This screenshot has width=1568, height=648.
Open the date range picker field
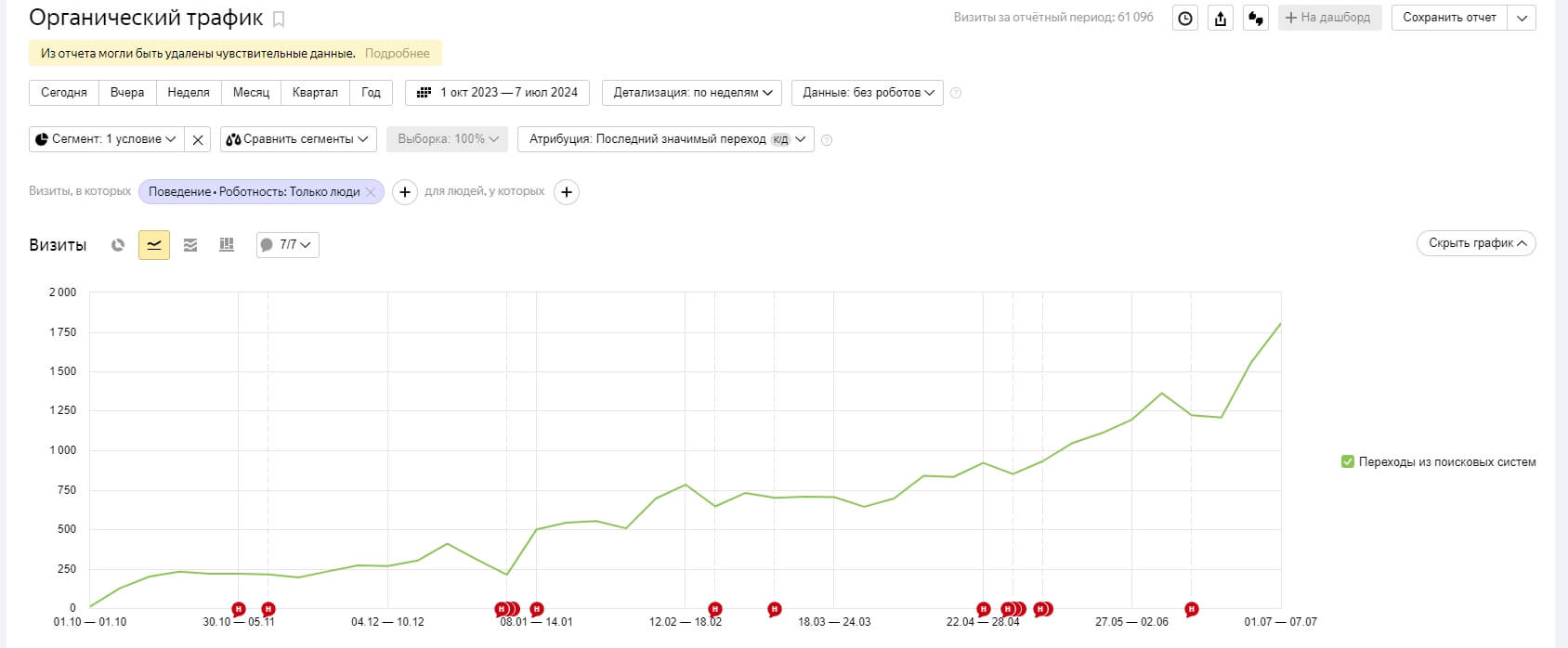(498, 93)
